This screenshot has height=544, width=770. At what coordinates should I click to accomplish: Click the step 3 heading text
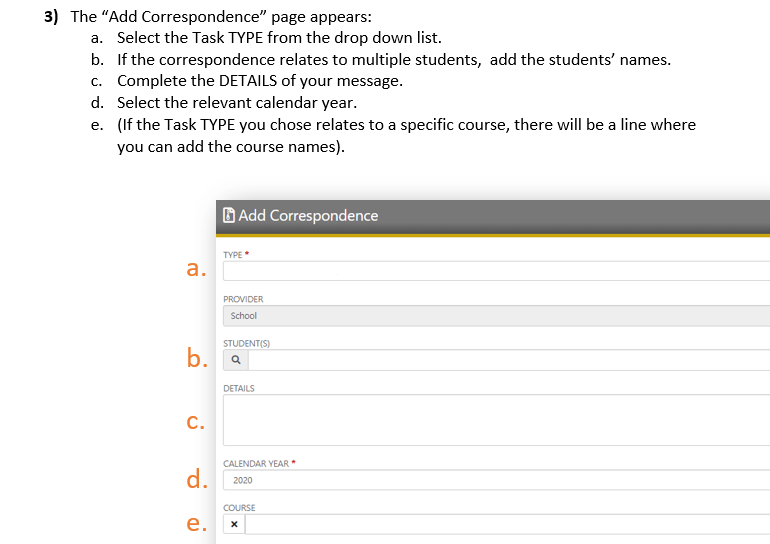tap(211, 17)
